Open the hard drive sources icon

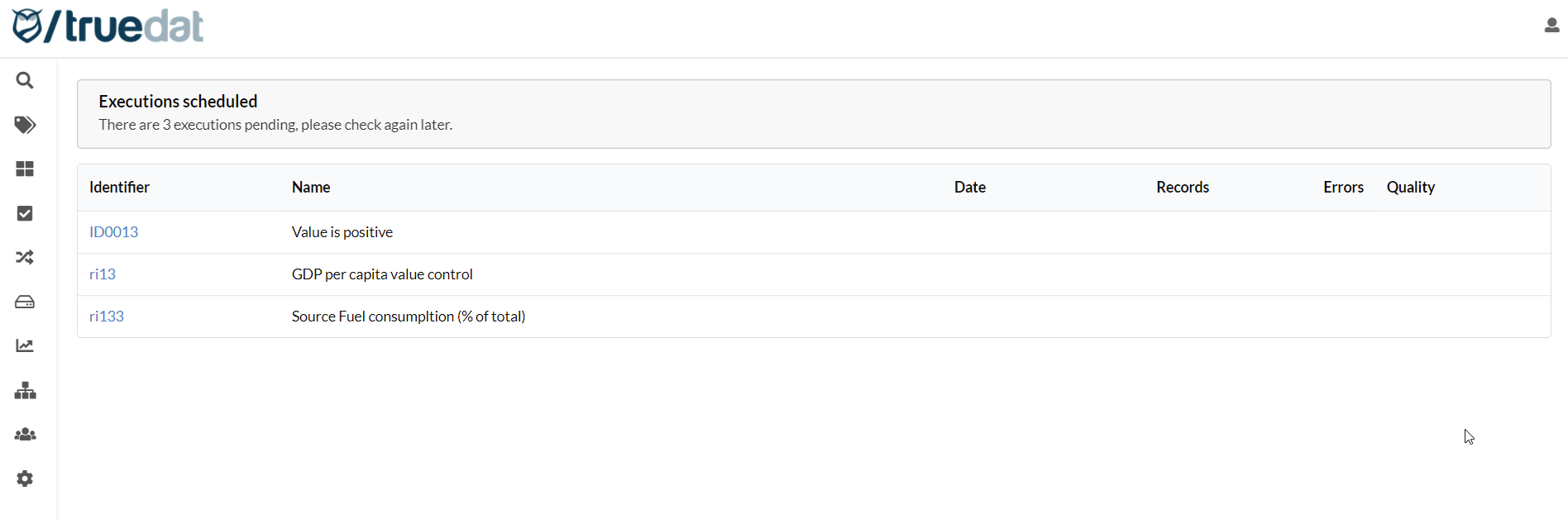coord(25,302)
